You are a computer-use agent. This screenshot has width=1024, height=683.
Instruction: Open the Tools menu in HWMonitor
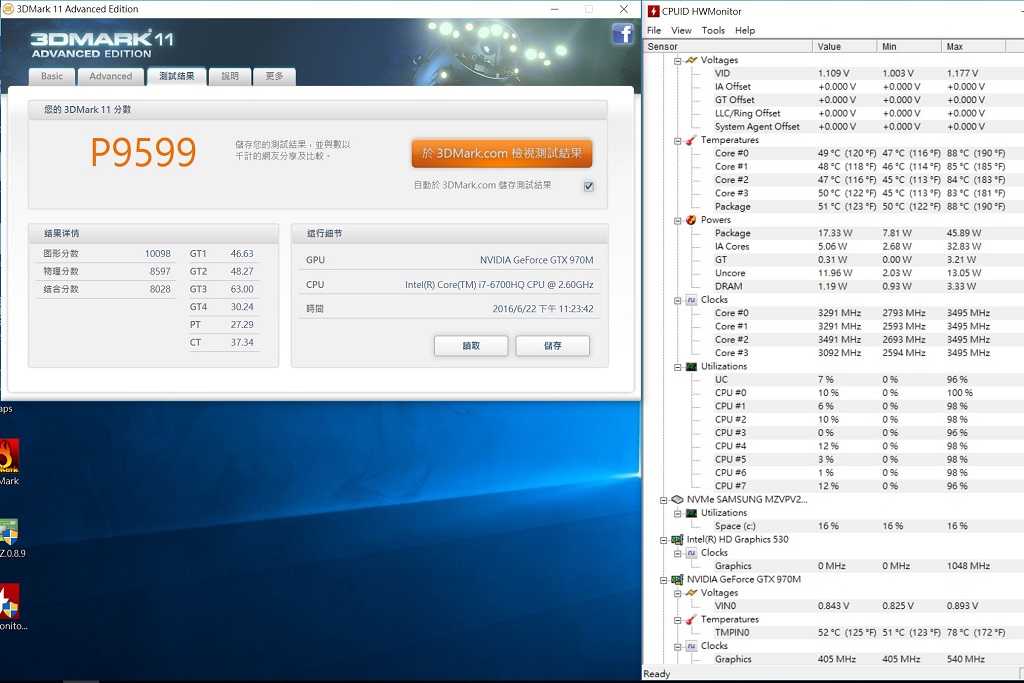pos(713,30)
